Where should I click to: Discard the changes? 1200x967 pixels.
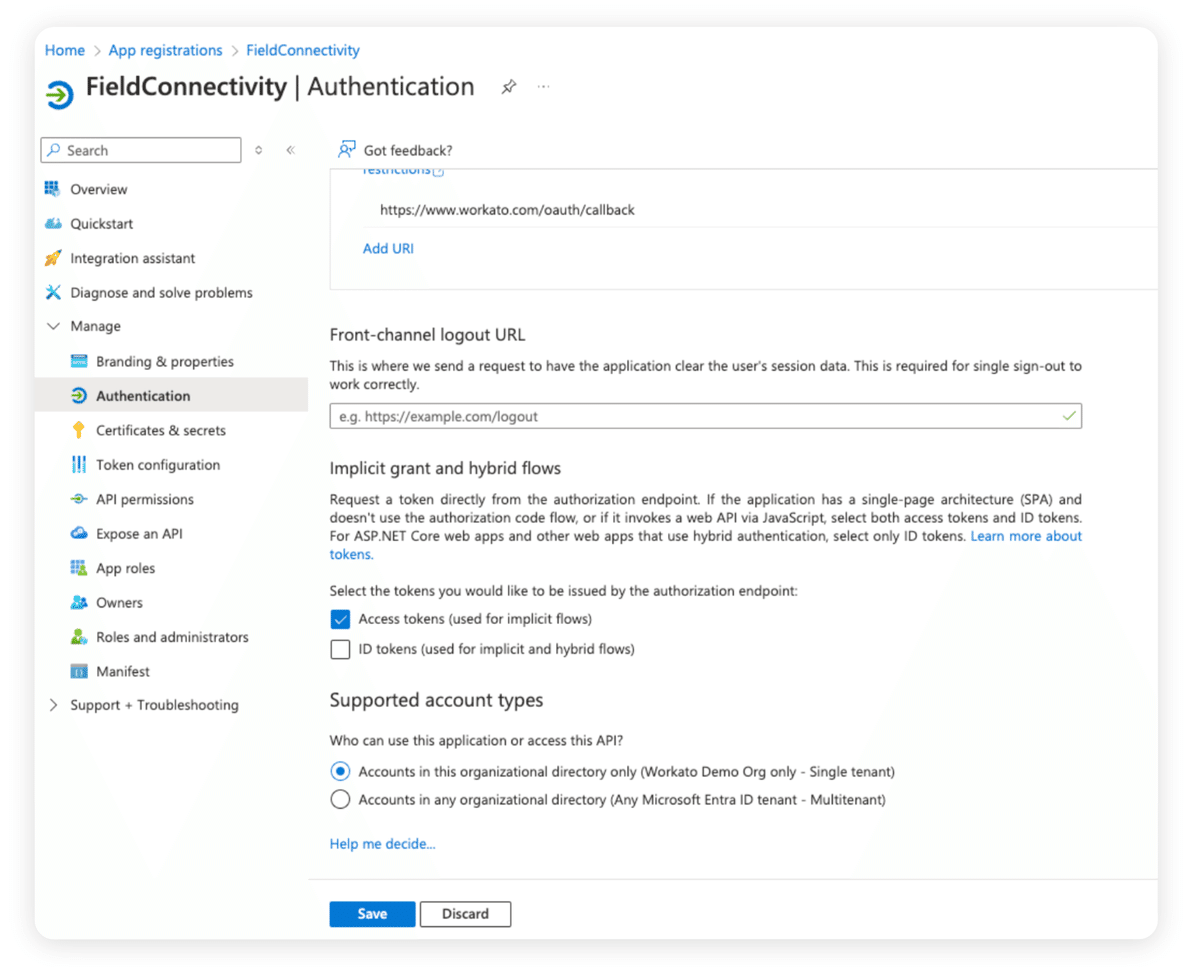click(465, 914)
